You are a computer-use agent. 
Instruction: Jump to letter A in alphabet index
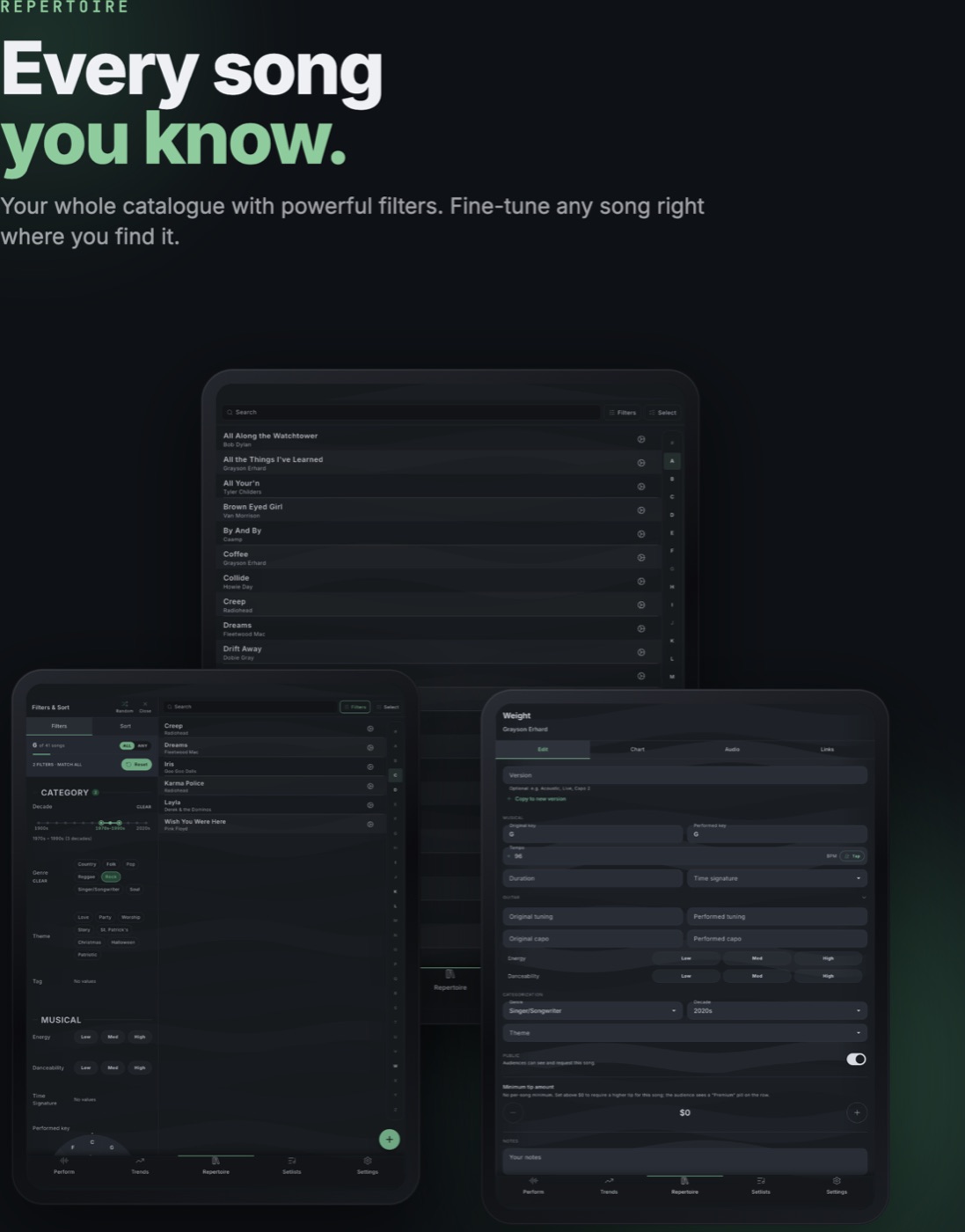point(672,460)
